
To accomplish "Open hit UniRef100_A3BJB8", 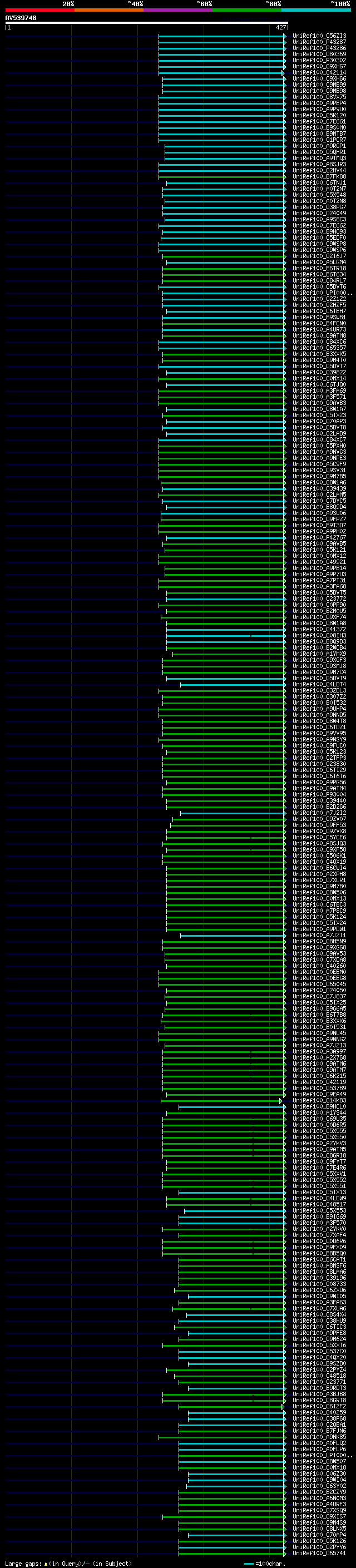I will click(319, 1394).
